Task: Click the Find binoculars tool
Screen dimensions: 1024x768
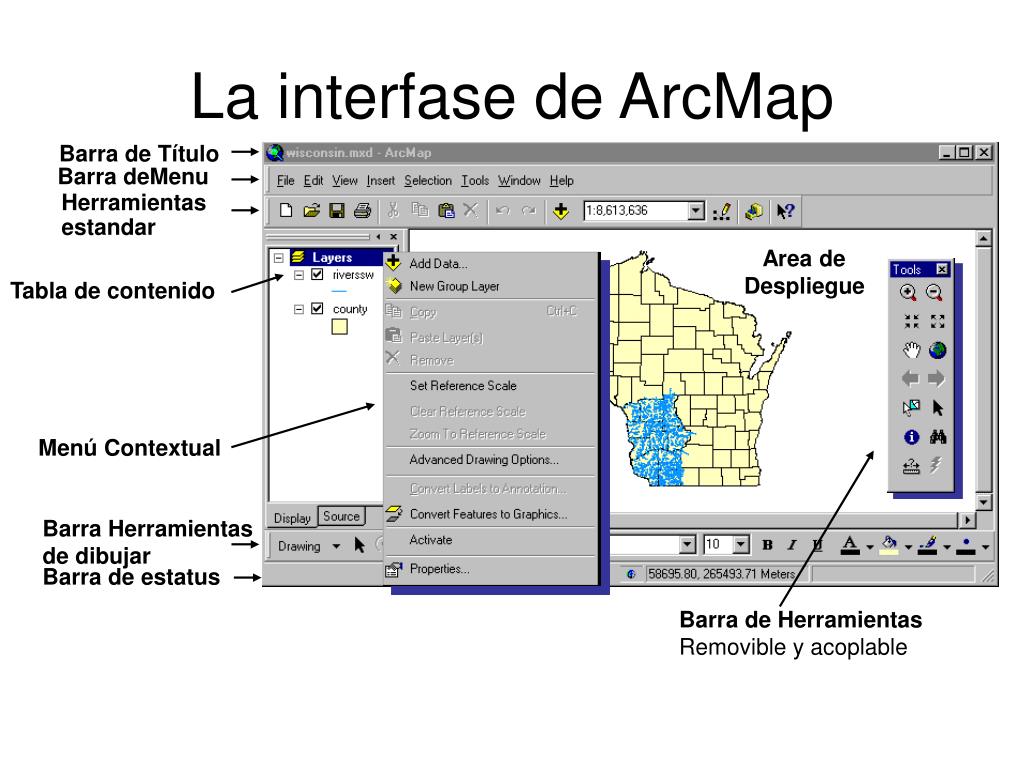Action: [938, 437]
